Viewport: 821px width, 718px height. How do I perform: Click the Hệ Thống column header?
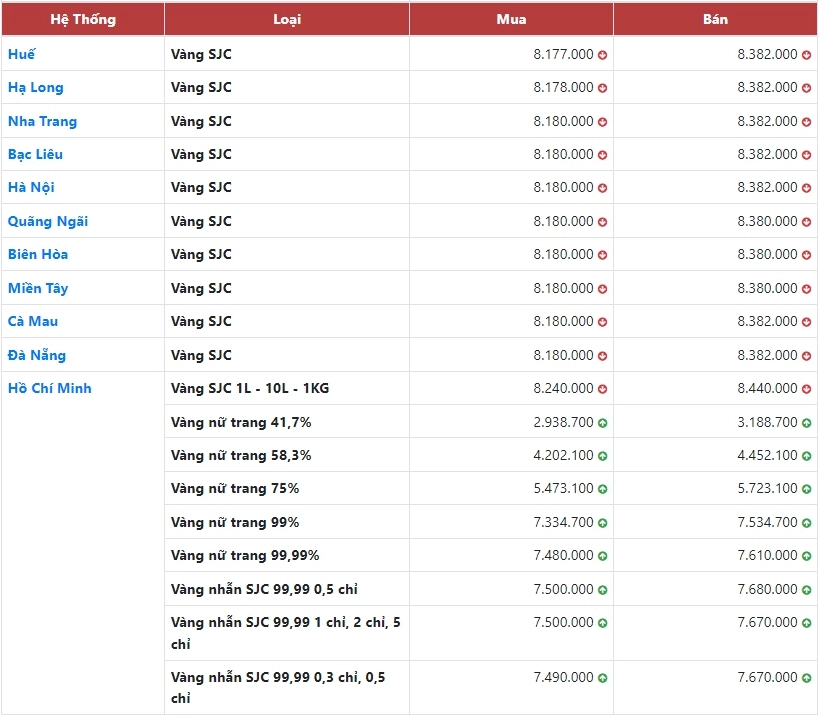point(83,19)
